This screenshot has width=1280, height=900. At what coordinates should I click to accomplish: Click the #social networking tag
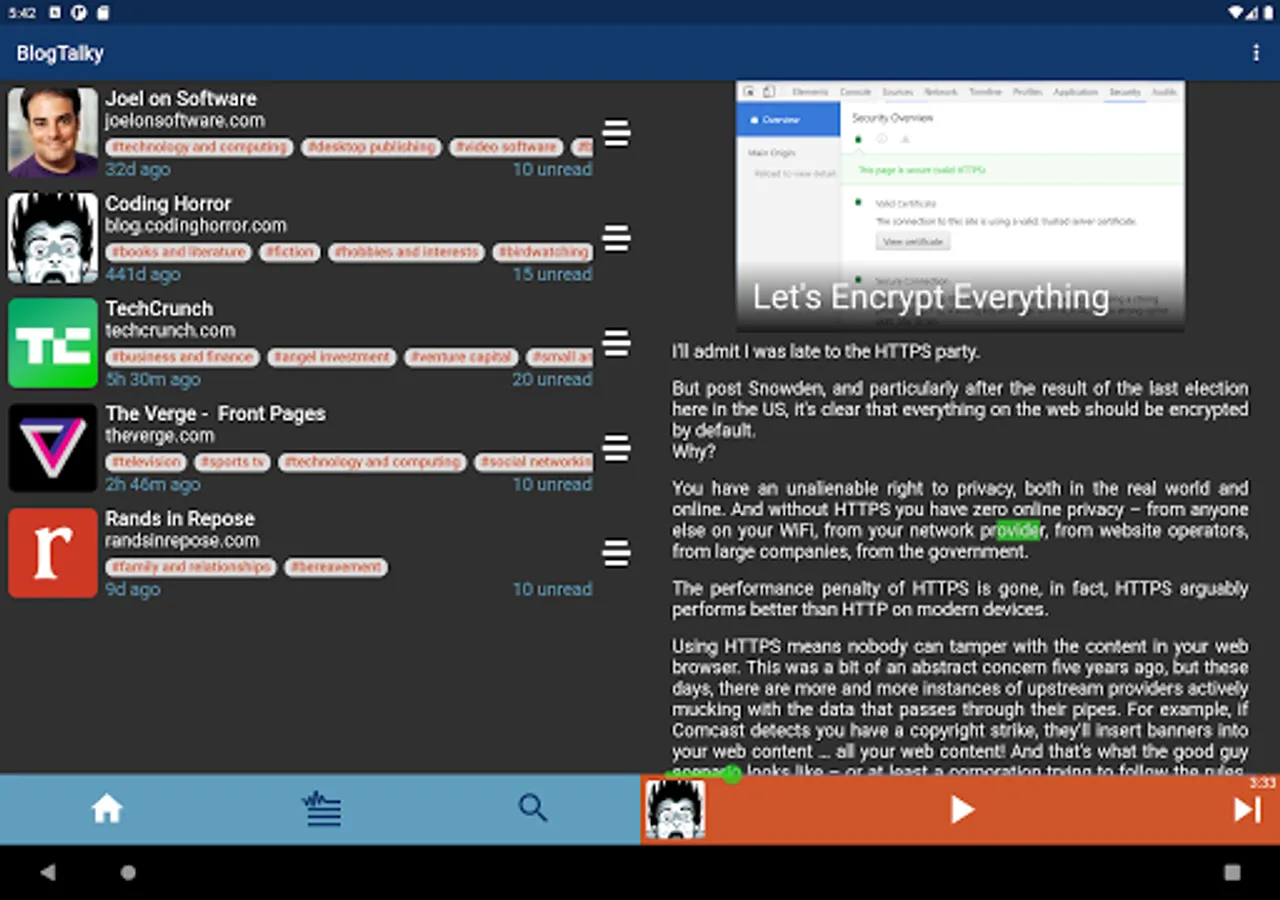(534, 462)
